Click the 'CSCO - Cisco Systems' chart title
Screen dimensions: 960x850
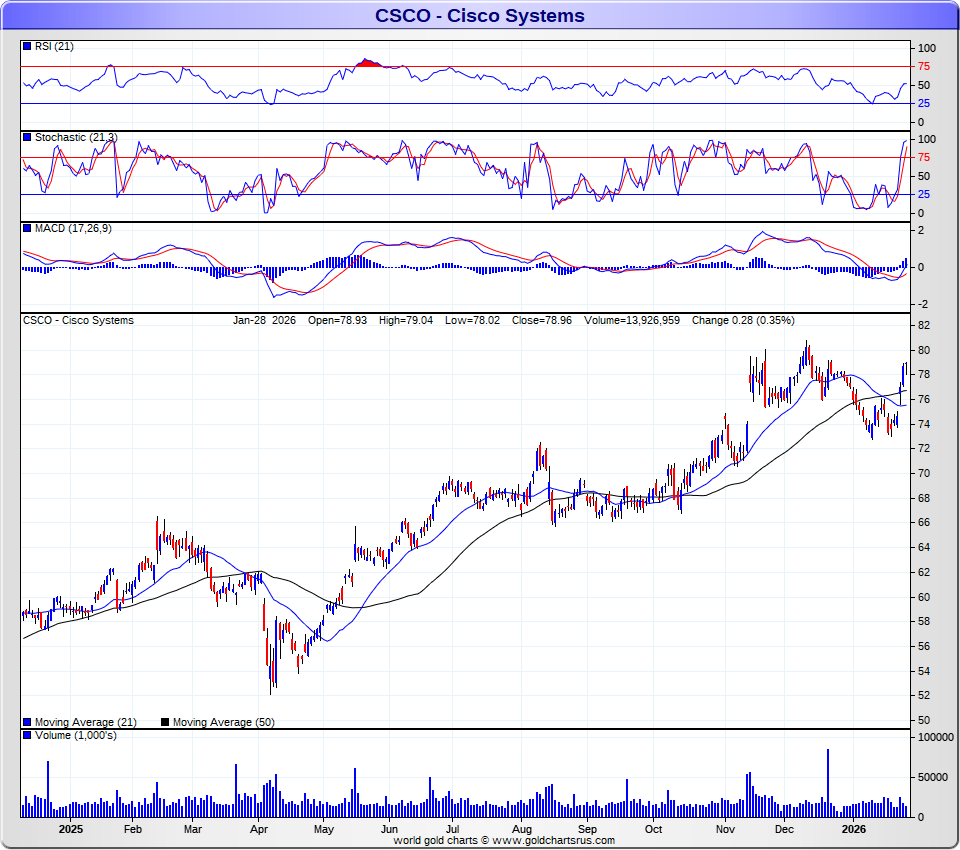pos(479,15)
